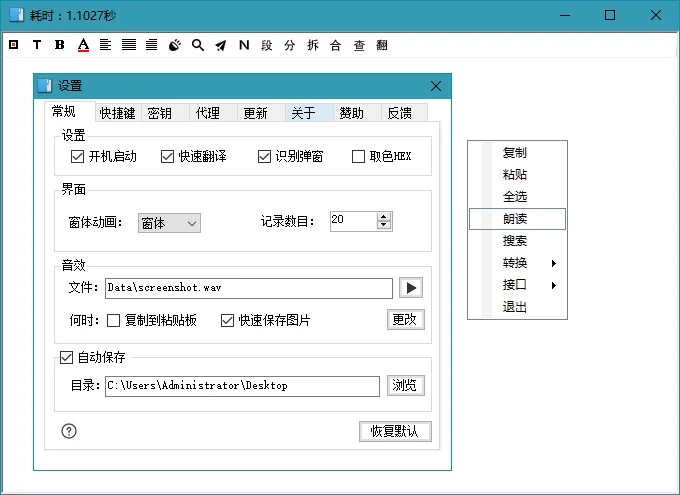Toggle the 开机启动 checkbox
680x495 pixels.
(77, 156)
